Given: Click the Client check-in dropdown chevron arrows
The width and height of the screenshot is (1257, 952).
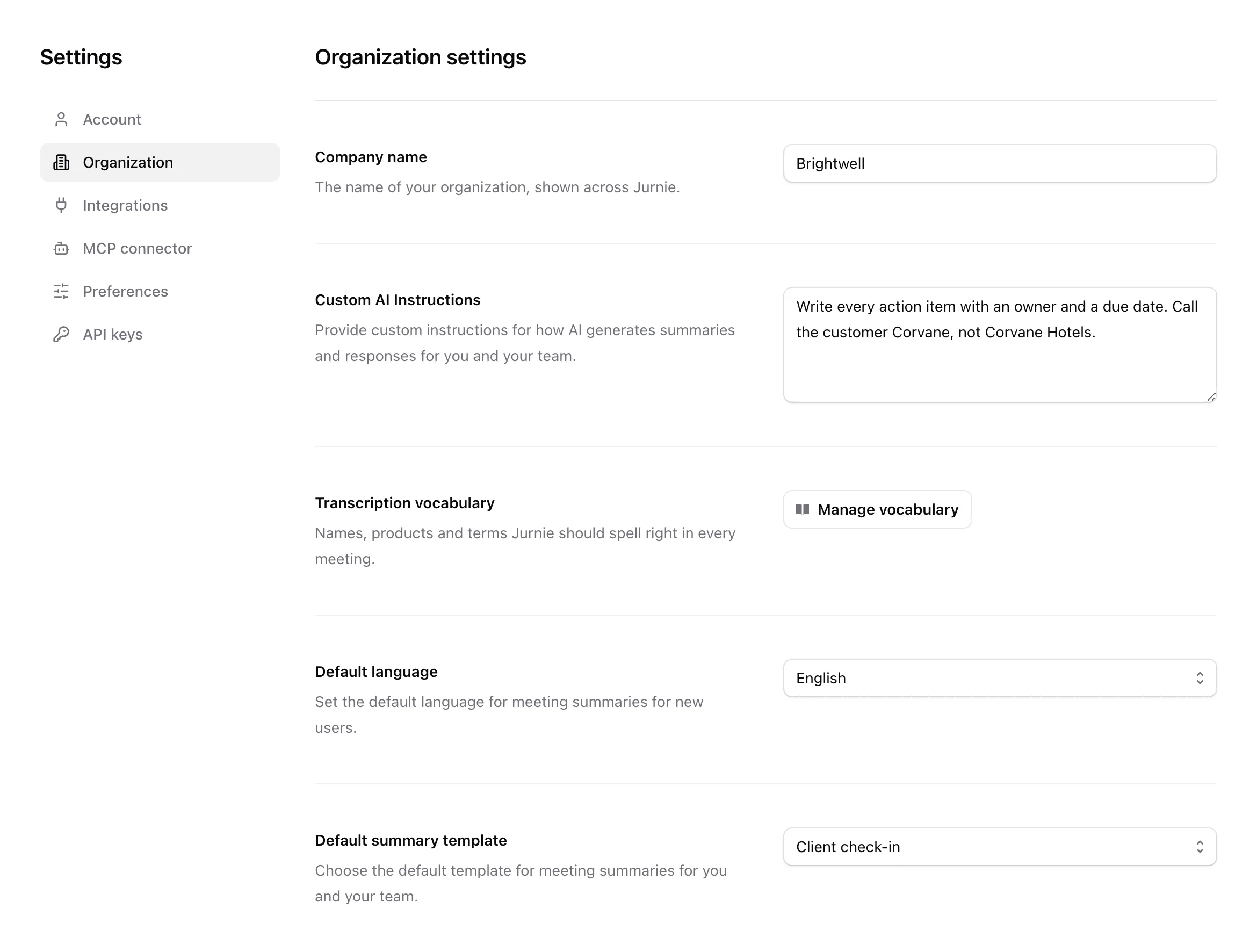Looking at the screenshot, I should (x=1200, y=847).
